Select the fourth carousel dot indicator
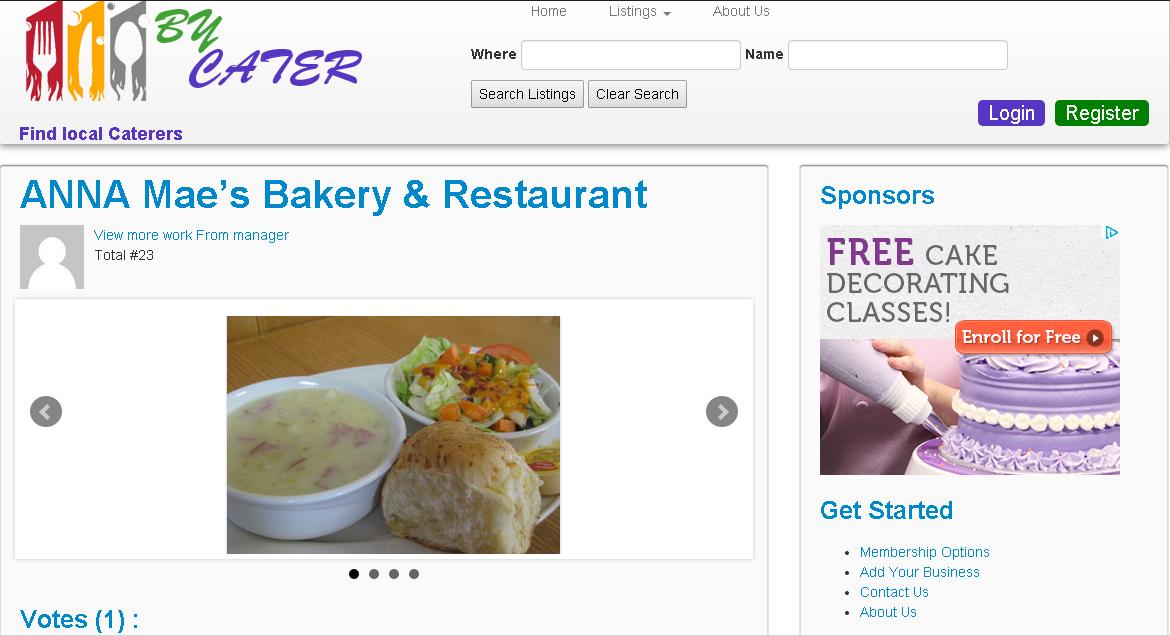The height and width of the screenshot is (636, 1170). coord(414,574)
